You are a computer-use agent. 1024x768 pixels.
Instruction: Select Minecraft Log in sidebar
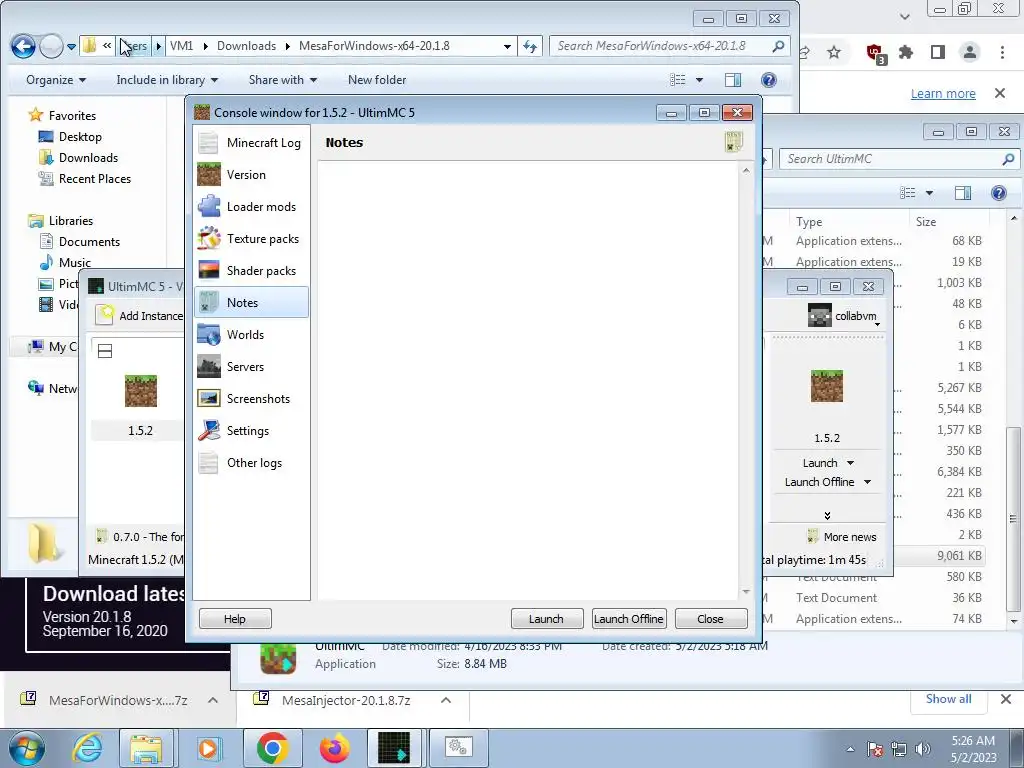[251, 142]
